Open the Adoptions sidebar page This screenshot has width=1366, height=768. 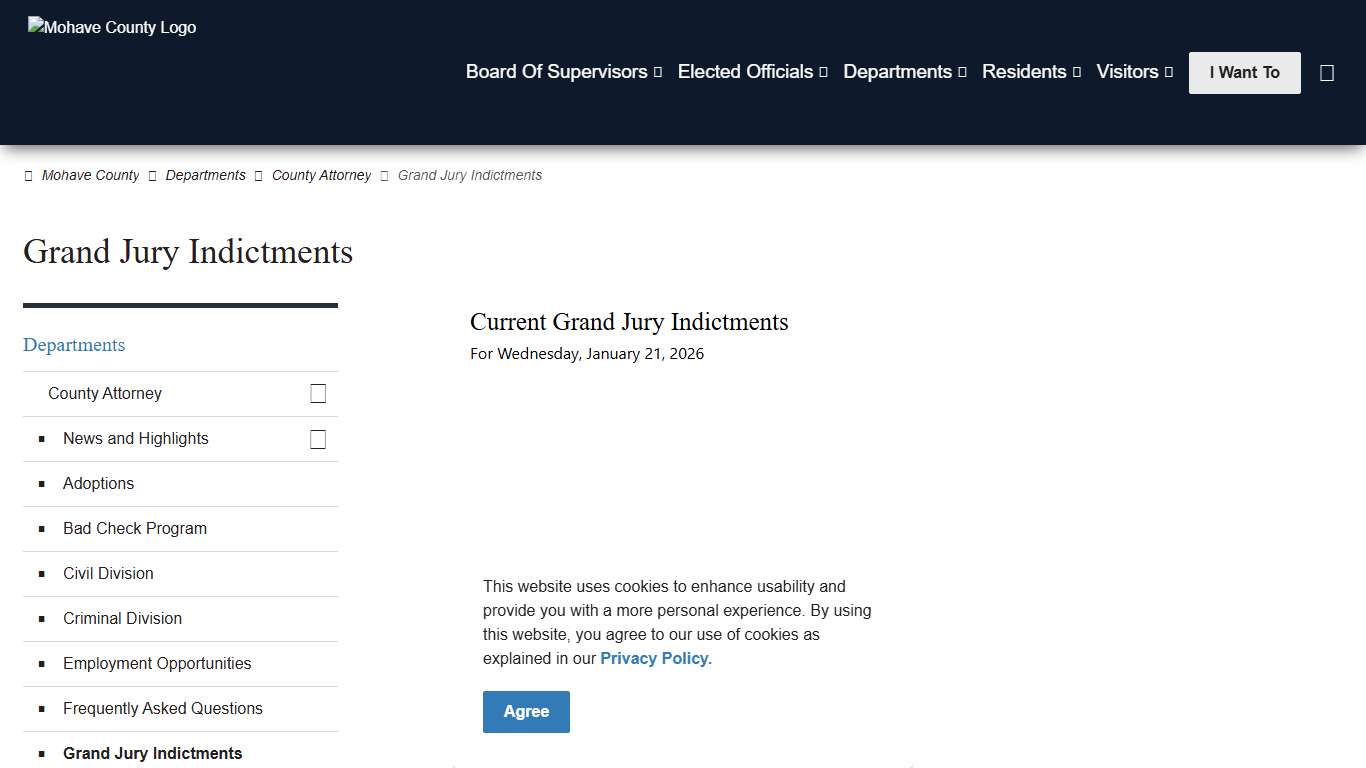click(x=98, y=483)
